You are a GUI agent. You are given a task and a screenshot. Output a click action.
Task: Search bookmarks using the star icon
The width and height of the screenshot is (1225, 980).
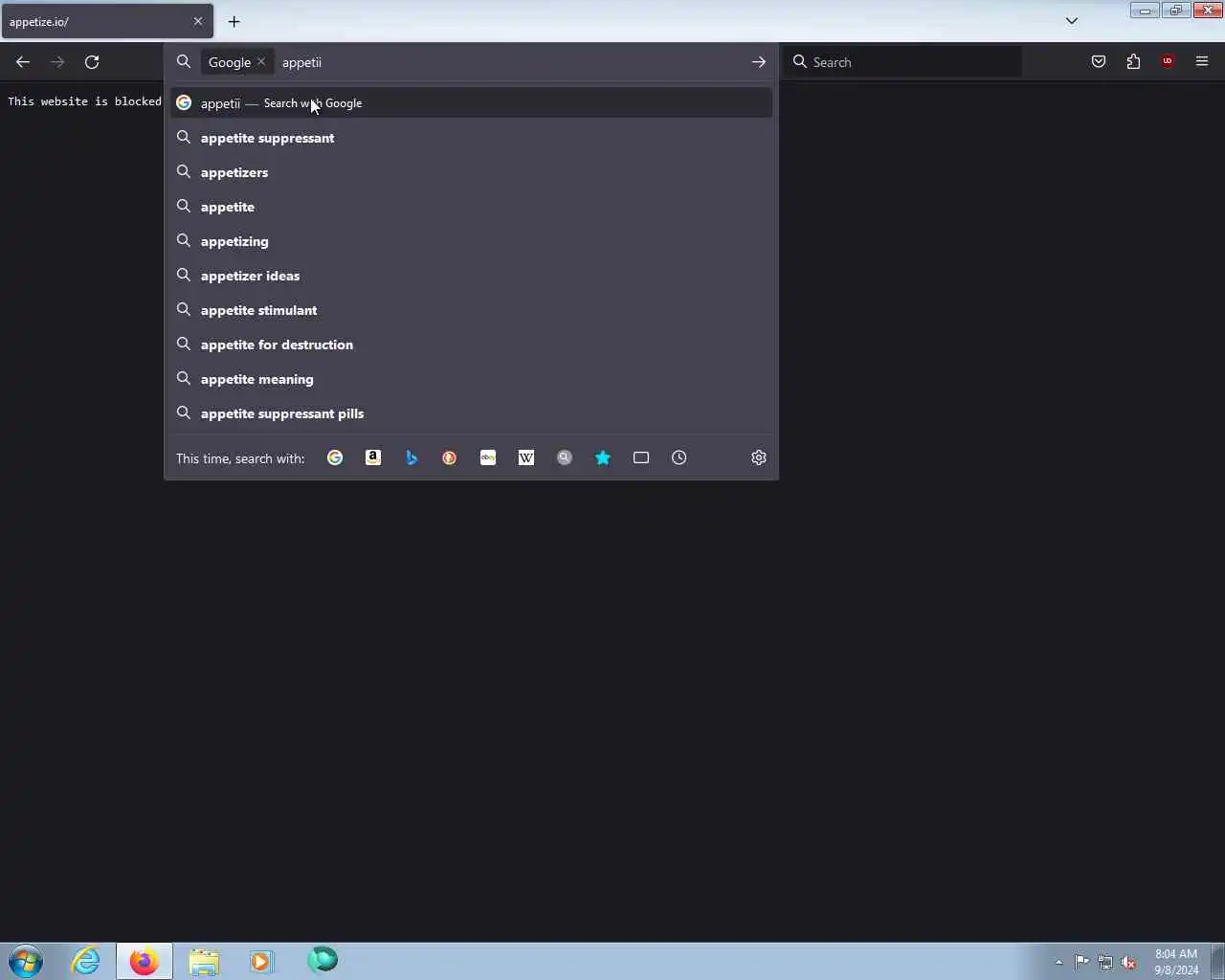[x=603, y=457]
